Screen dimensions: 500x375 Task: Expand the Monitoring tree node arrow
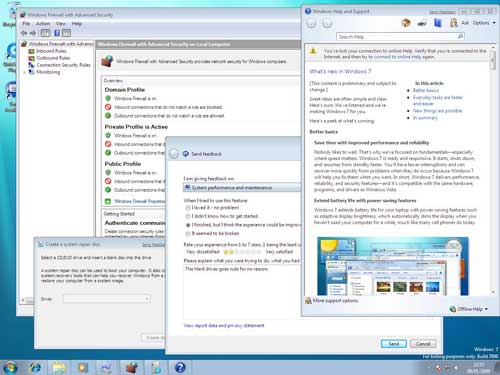[25, 72]
